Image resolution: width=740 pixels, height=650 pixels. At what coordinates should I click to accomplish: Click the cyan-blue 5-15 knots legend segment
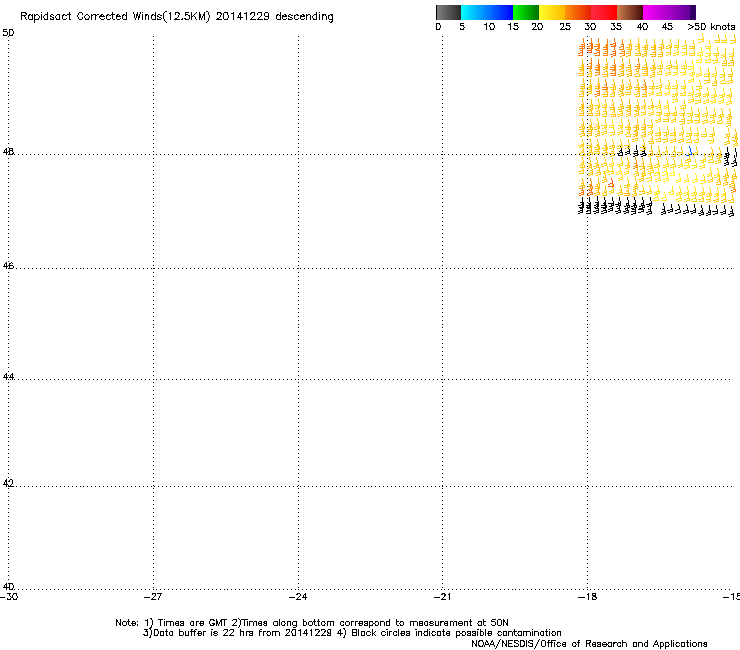tap(487, 12)
